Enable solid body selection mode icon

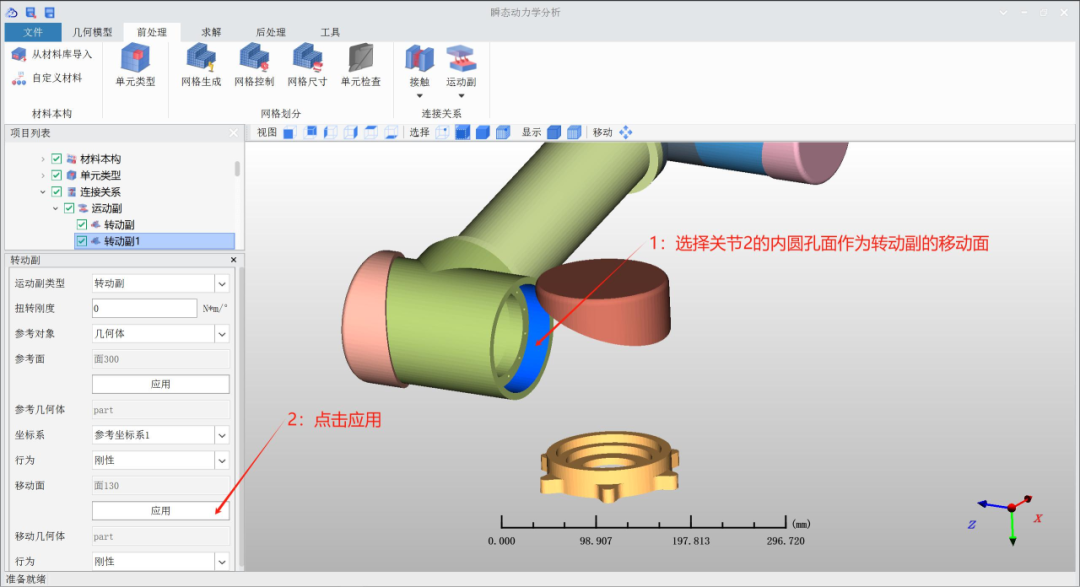coord(483,132)
